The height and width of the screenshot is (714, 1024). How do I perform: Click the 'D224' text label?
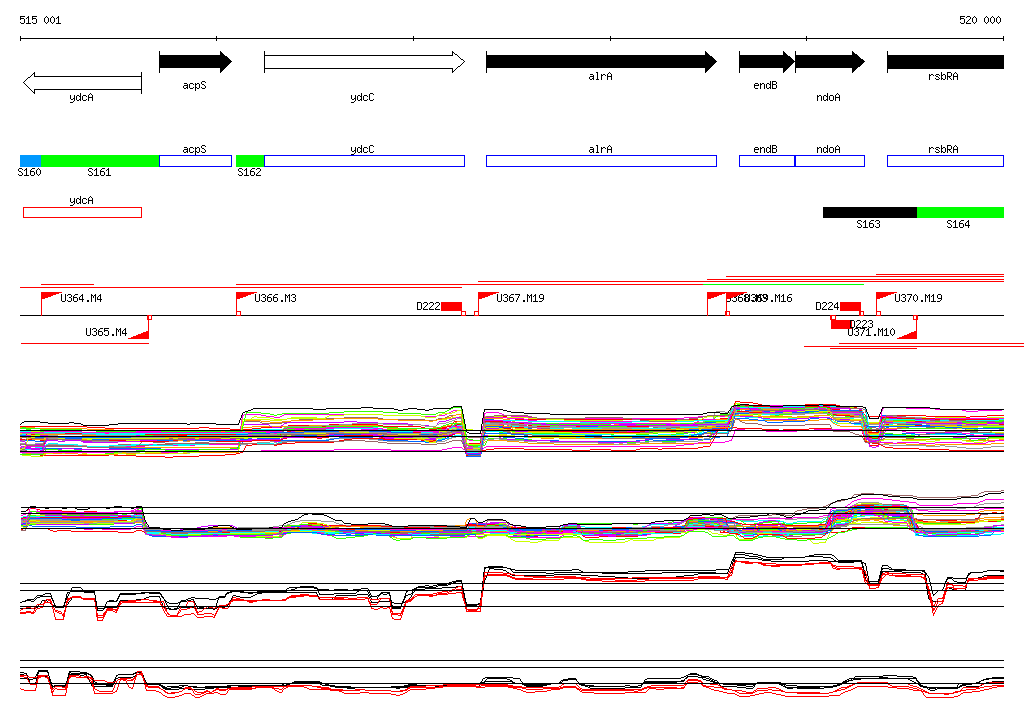[827, 306]
